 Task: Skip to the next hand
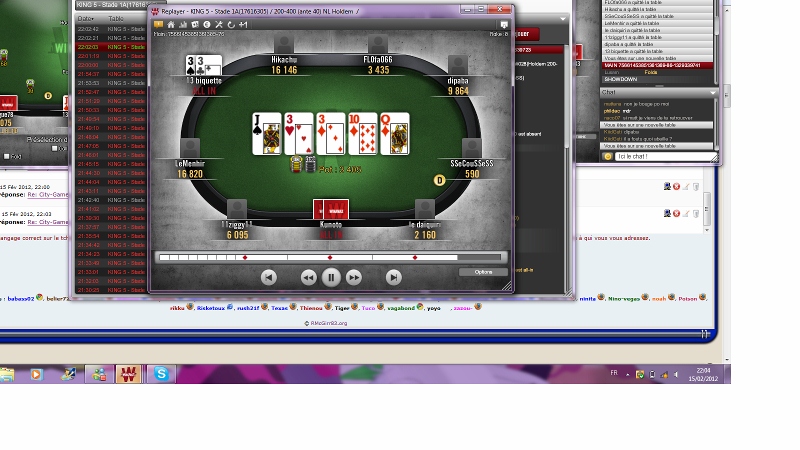pyautogui.click(x=393, y=277)
